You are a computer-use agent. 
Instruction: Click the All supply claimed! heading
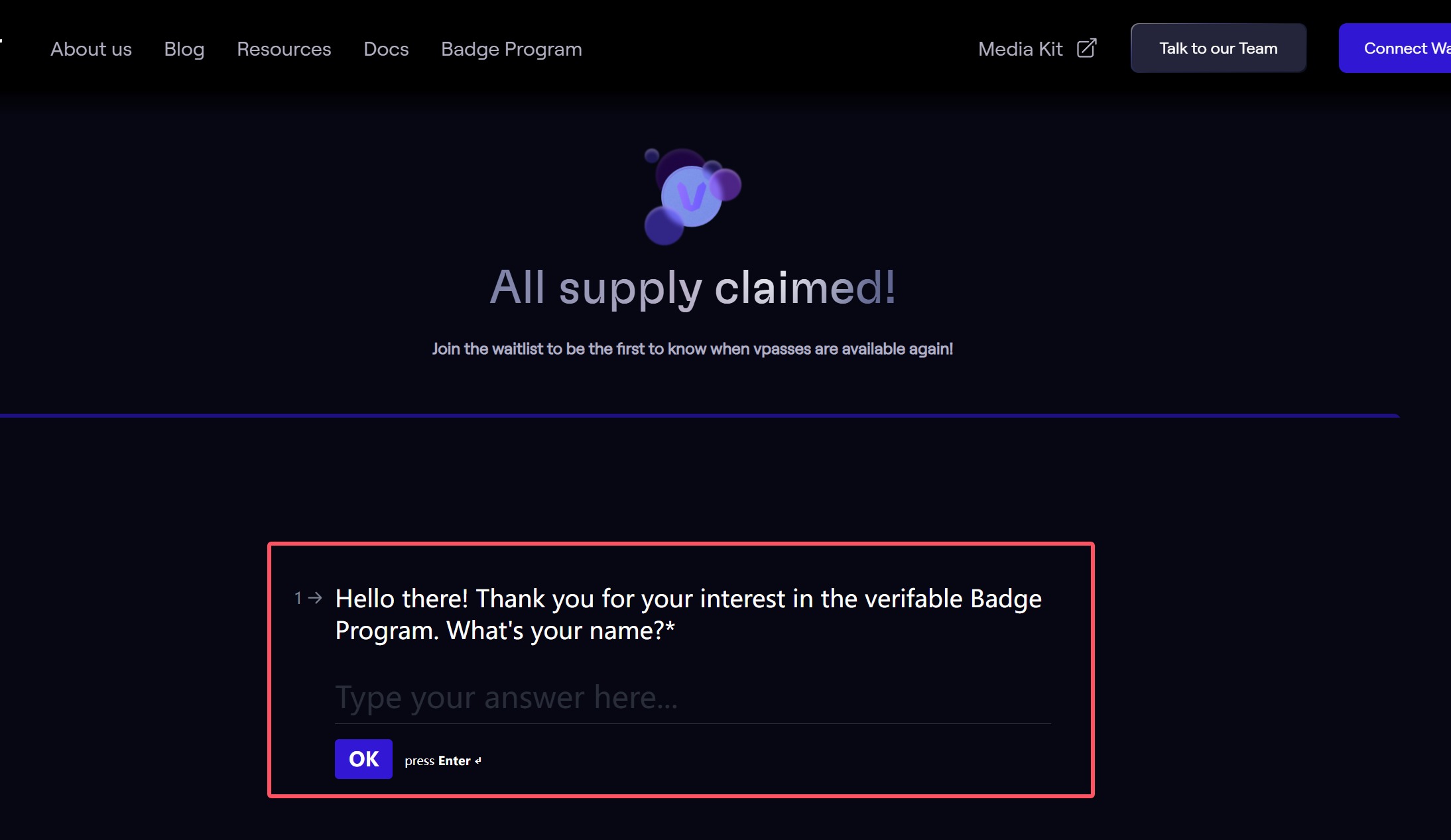tap(692, 288)
